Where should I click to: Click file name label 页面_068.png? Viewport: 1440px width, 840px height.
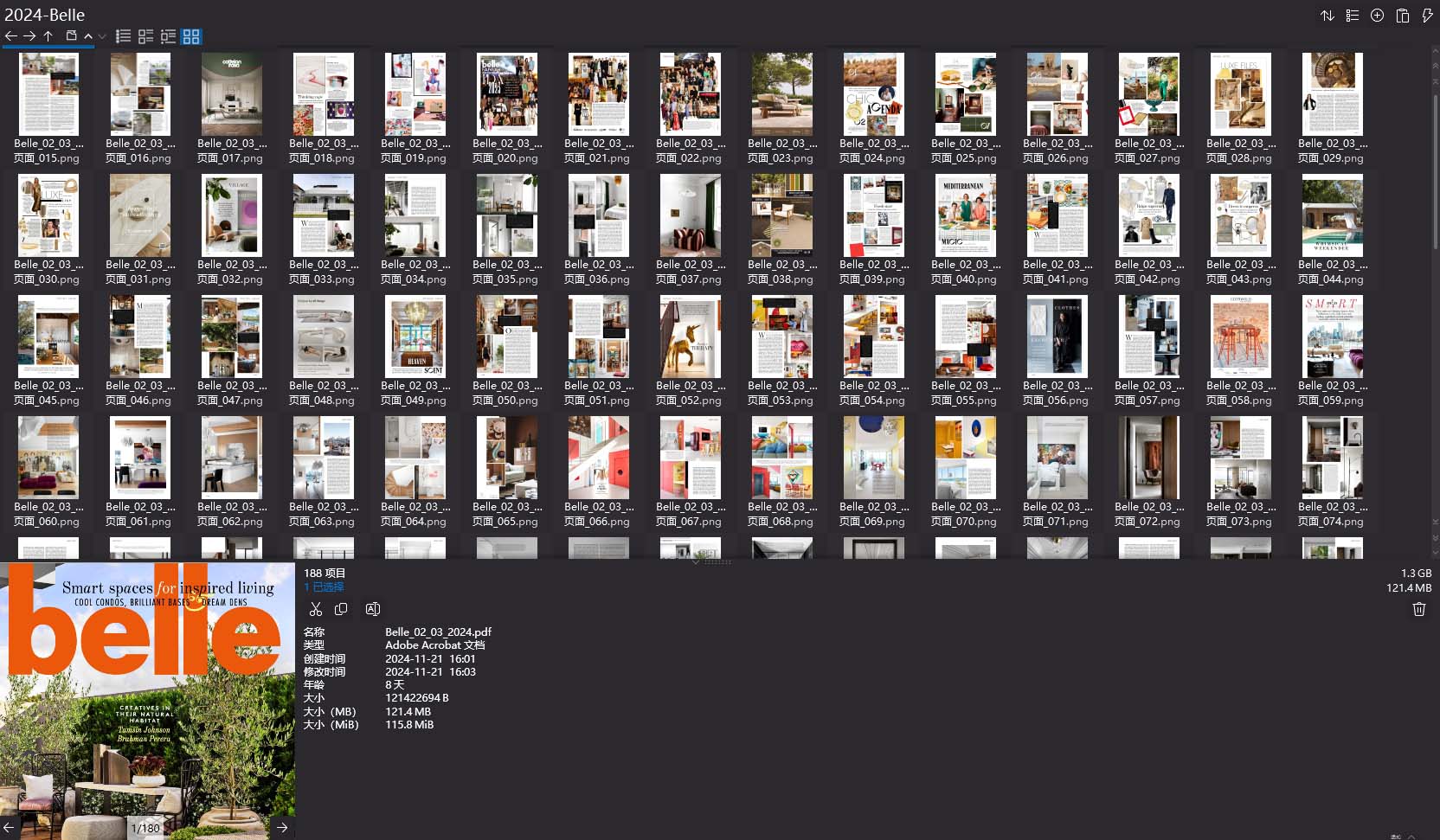[x=782, y=514]
